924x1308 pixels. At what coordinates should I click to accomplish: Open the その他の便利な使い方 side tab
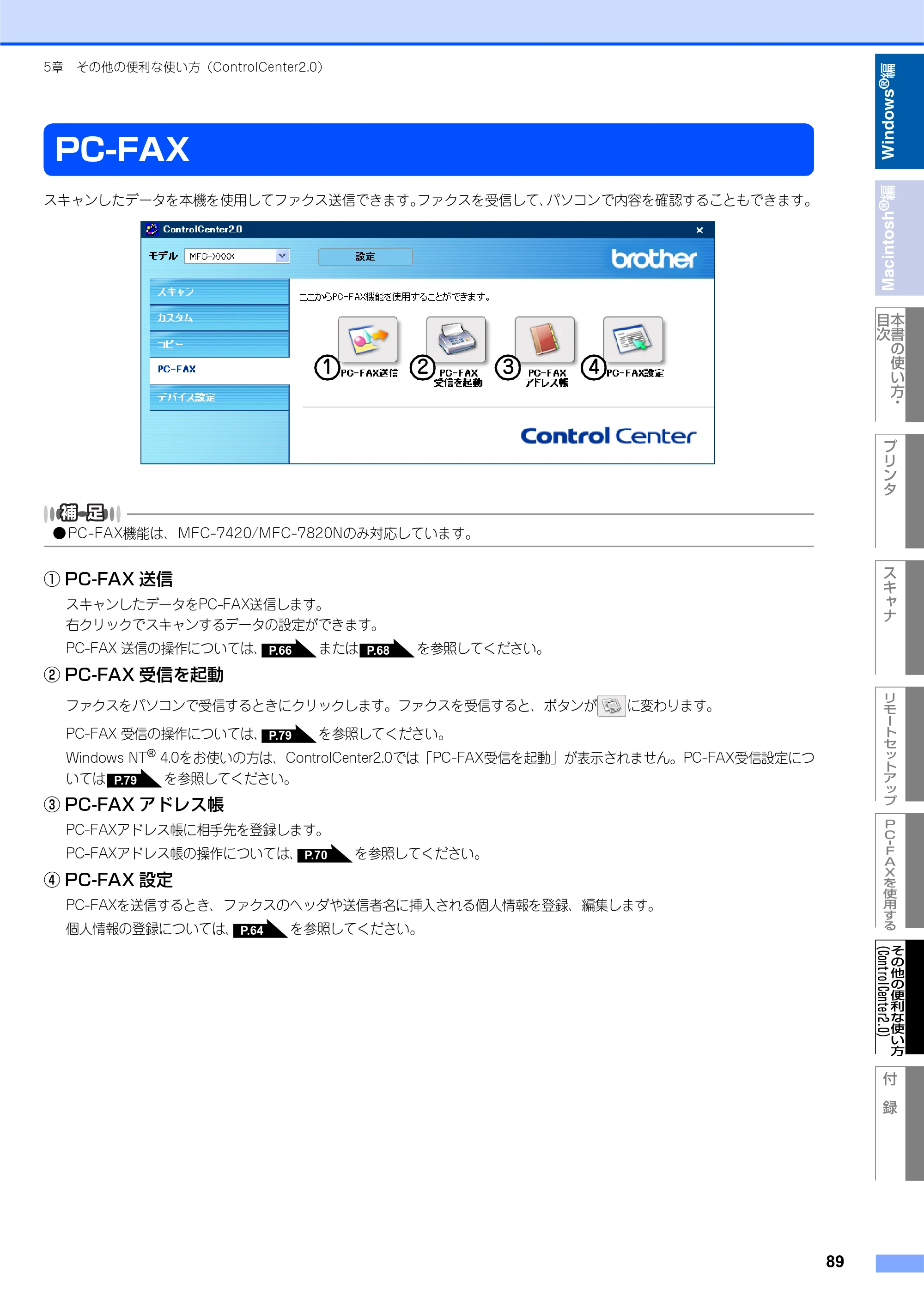(899, 997)
